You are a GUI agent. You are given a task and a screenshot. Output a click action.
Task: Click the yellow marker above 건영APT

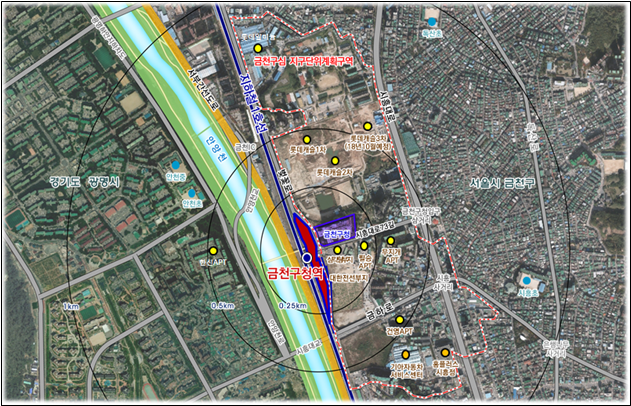point(400,320)
